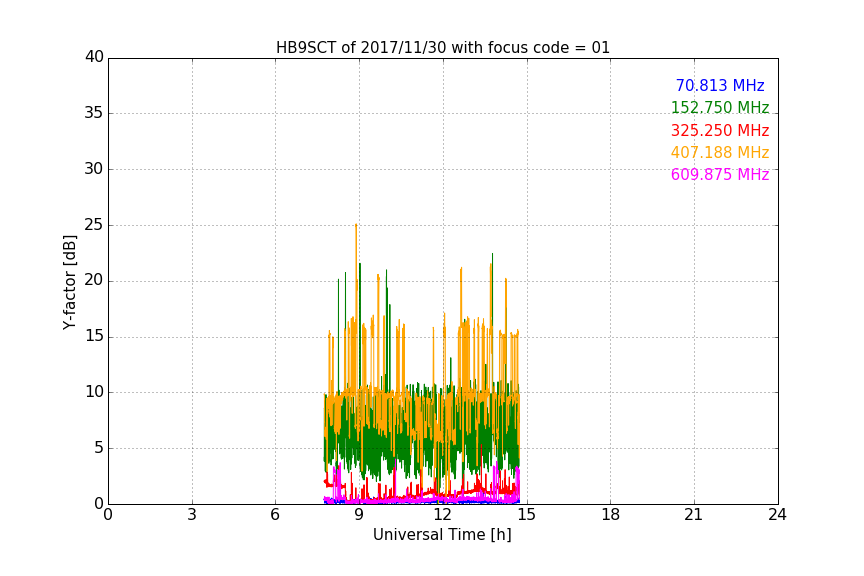Screen dimensions: 864x576
Task: Click the y-axis tick label 35
Action: (94, 113)
